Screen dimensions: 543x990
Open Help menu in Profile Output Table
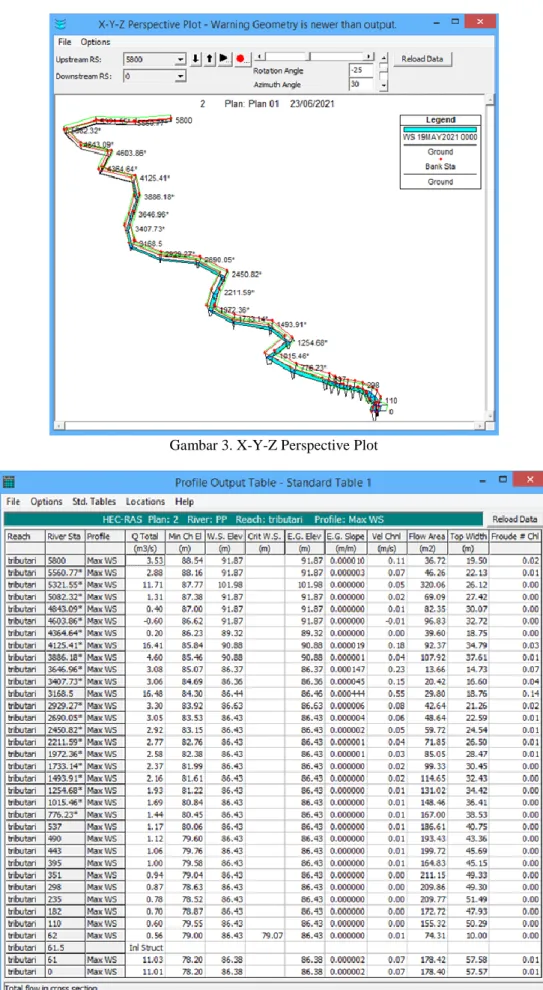(x=184, y=501)
